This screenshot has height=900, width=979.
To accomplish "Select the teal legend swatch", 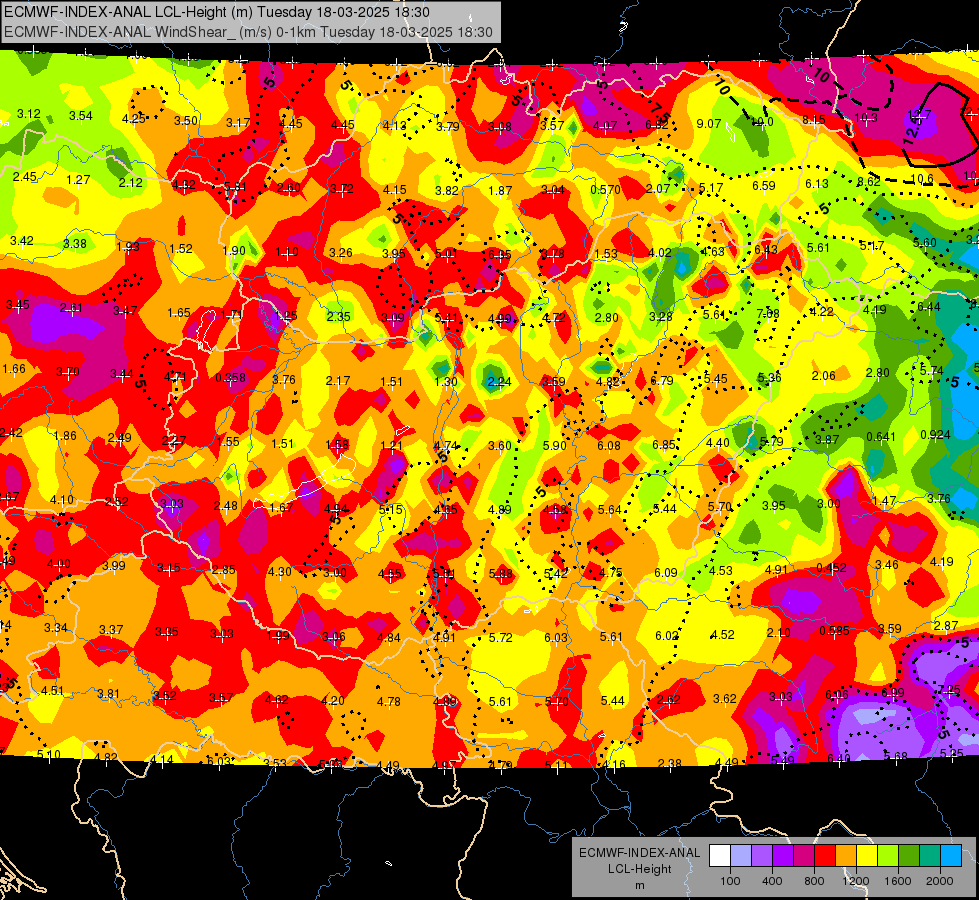I will (930, 856).
